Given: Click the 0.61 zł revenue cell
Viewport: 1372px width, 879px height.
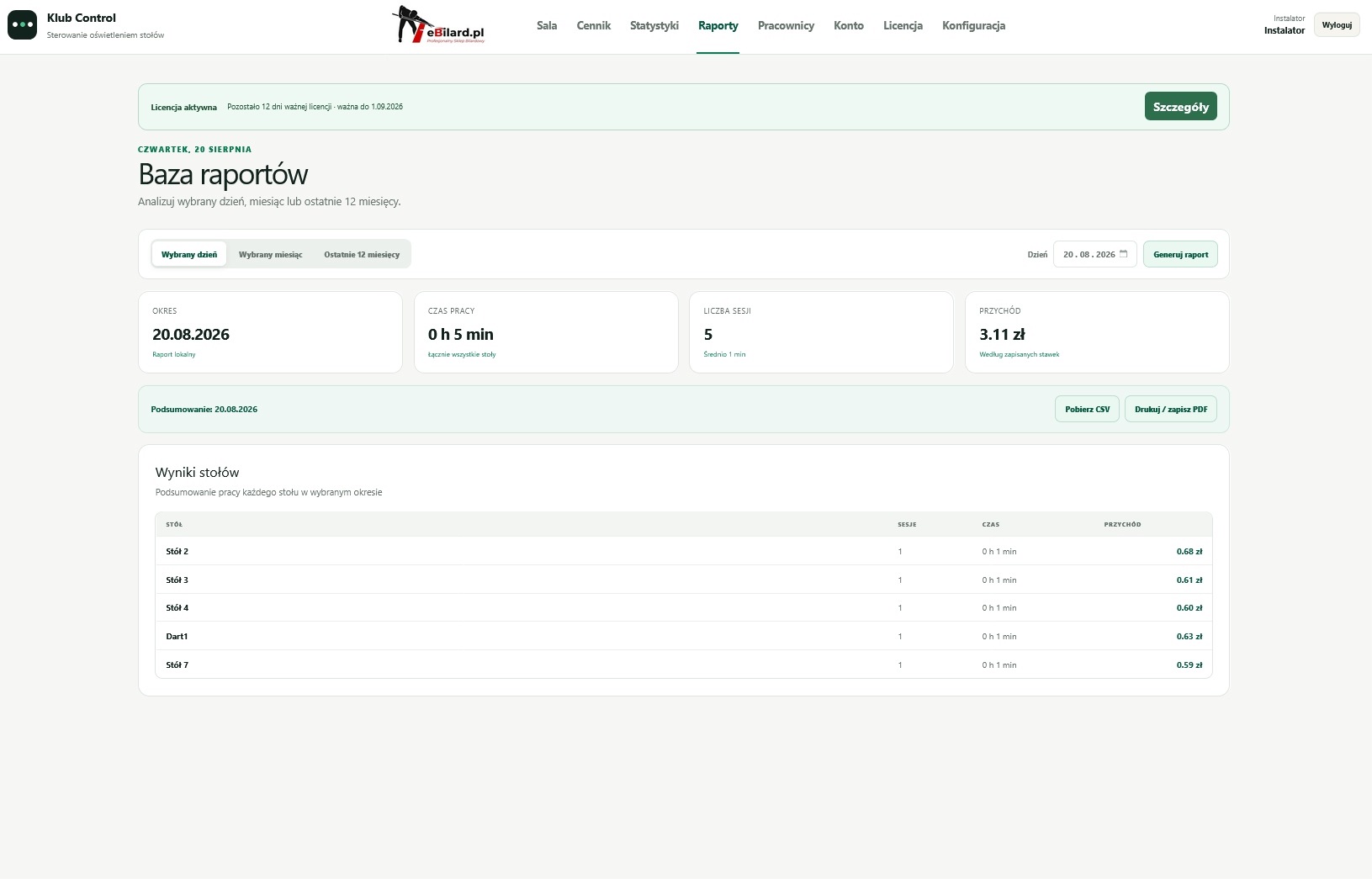Looking at the screenshot, I should 1189,580.
